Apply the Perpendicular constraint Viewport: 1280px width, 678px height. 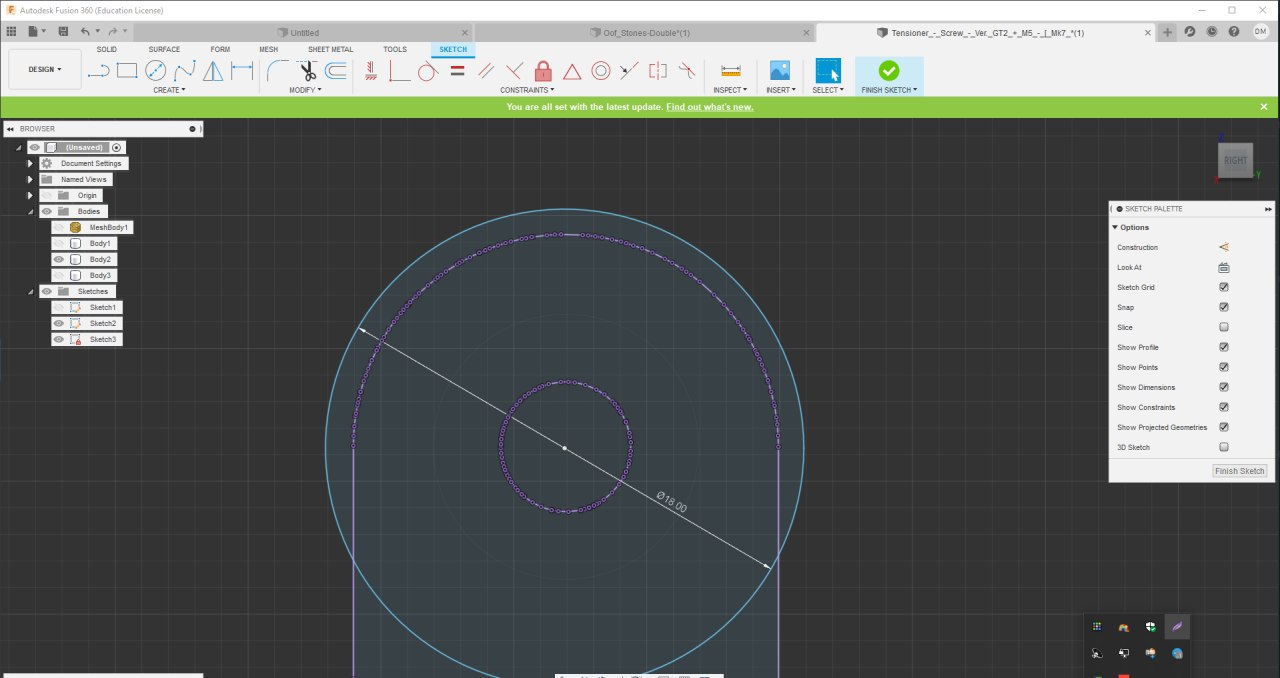[514, 71]
